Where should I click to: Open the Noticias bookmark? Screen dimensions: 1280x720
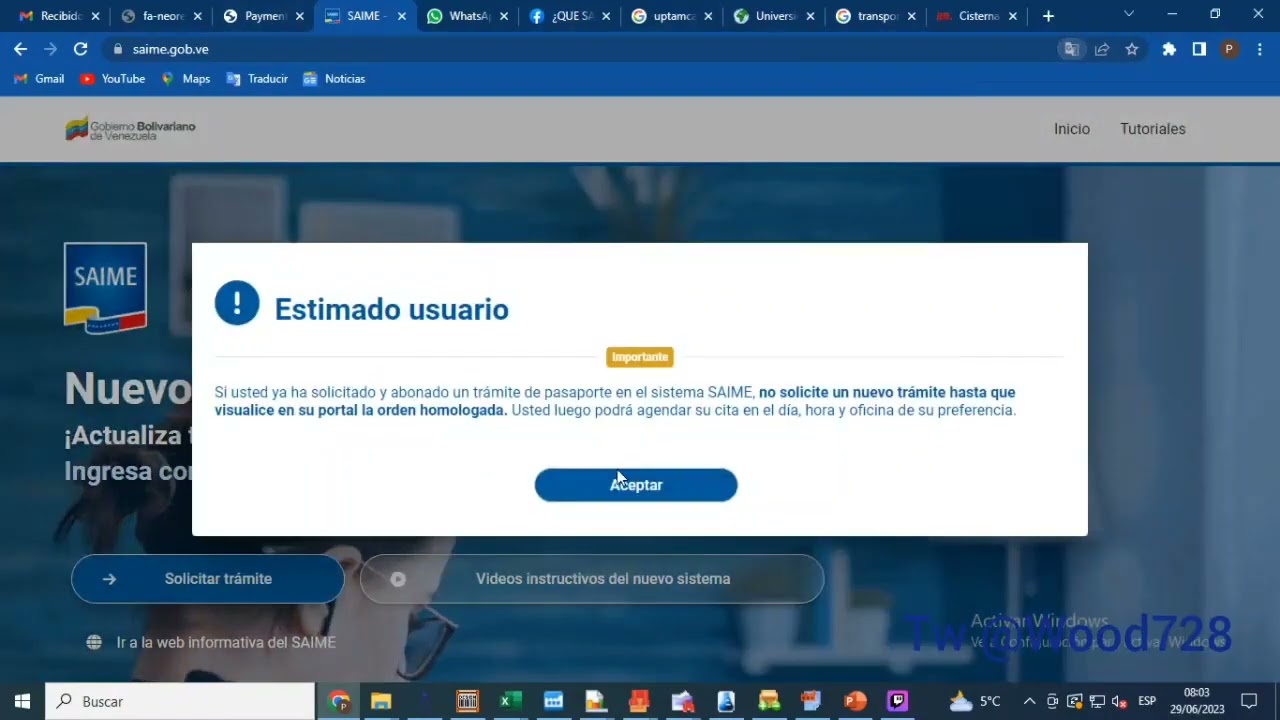tap(334, 79)
